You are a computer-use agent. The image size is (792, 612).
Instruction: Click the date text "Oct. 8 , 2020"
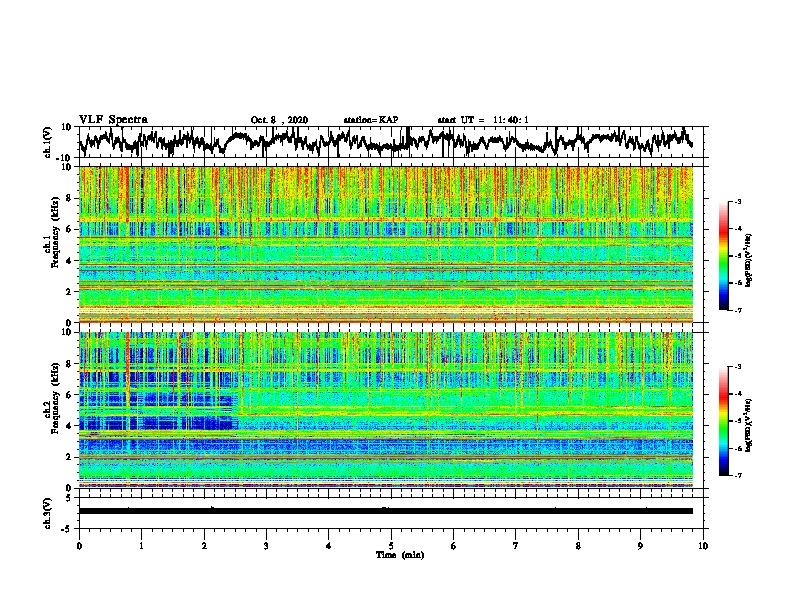(x=279, y=120)
